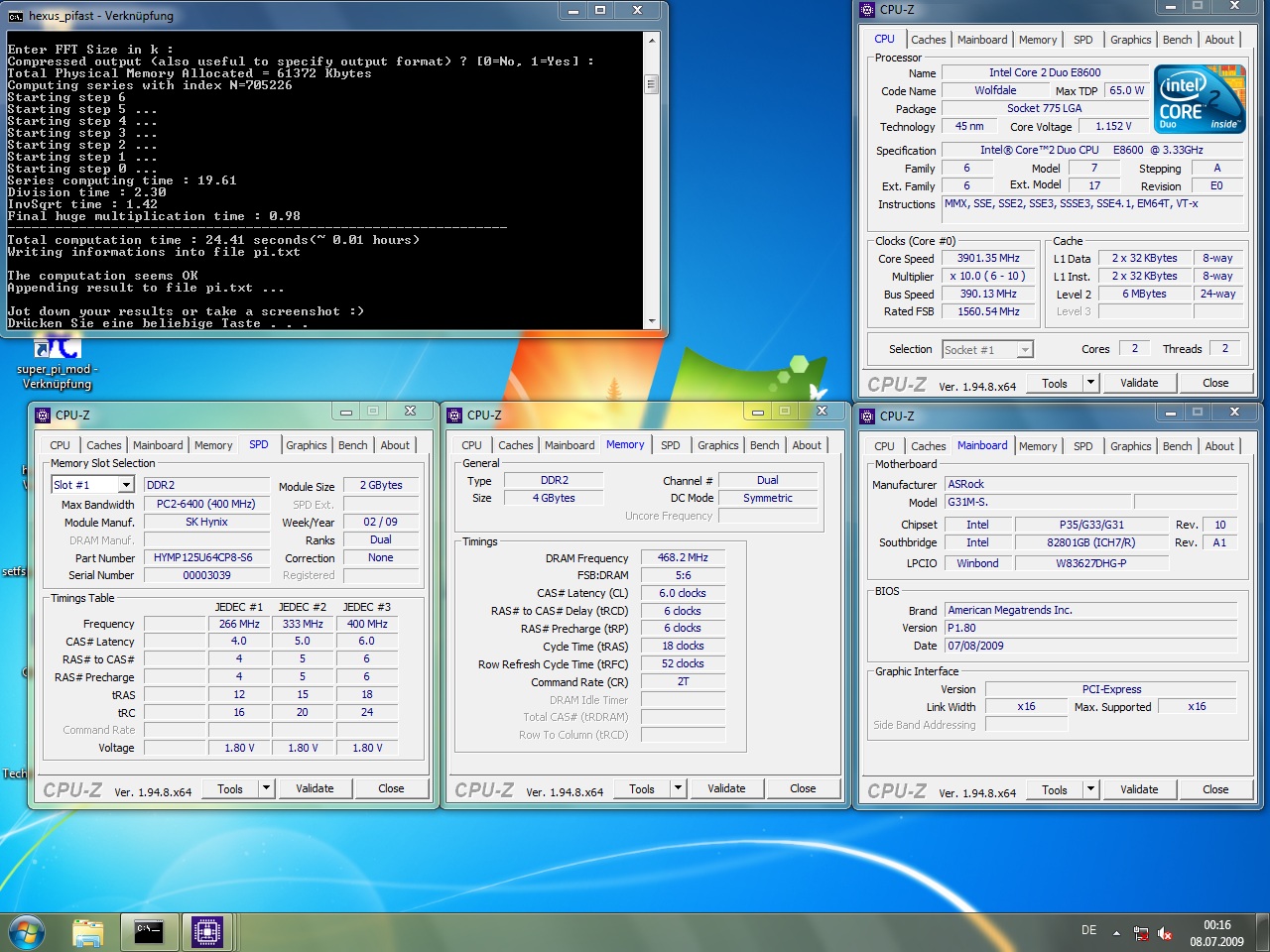Click the BIOS Brand American Megatrends Inc.
This screenshot has height=952, width=1270.
coord(1090,610)
